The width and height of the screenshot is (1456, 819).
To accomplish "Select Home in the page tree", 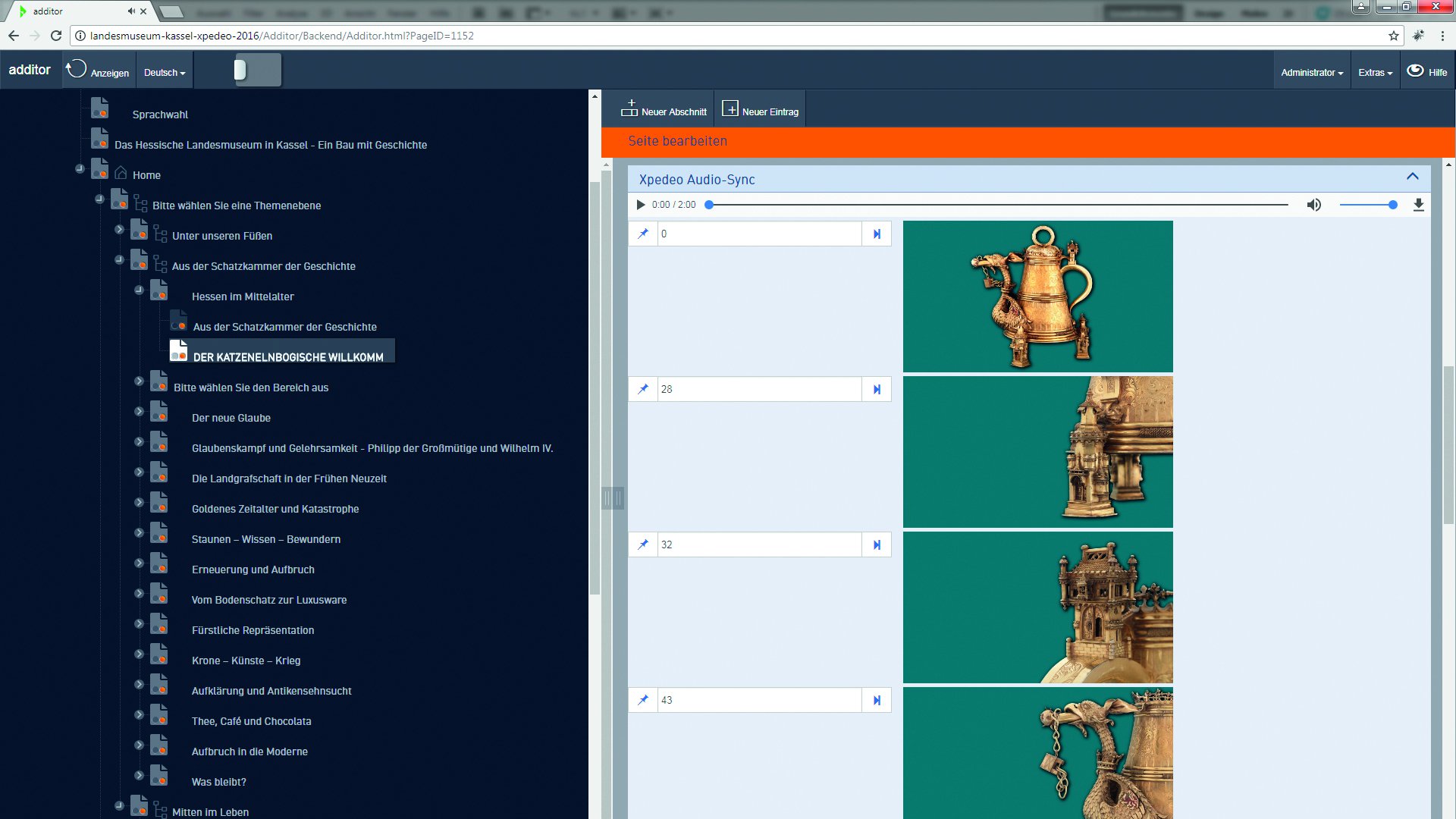I will [146, 175].
